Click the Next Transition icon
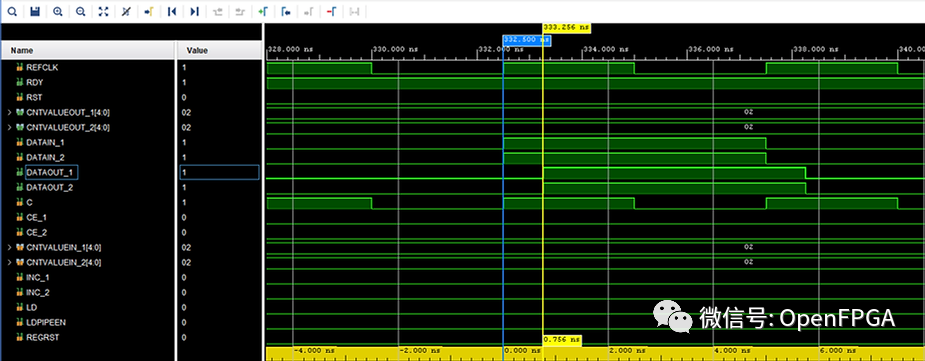The height and width of the screenshot is (361, 925). pos(240,11)
